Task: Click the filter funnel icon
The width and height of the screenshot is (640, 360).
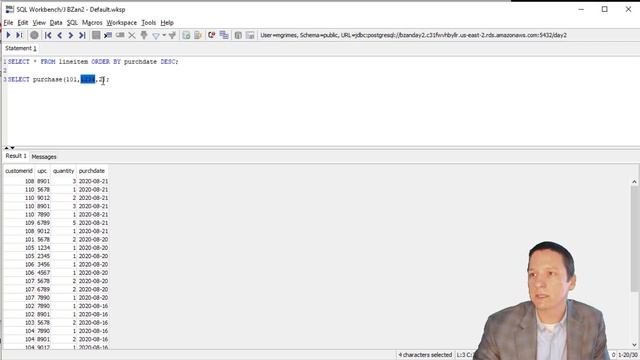Action: pos(156,36)
